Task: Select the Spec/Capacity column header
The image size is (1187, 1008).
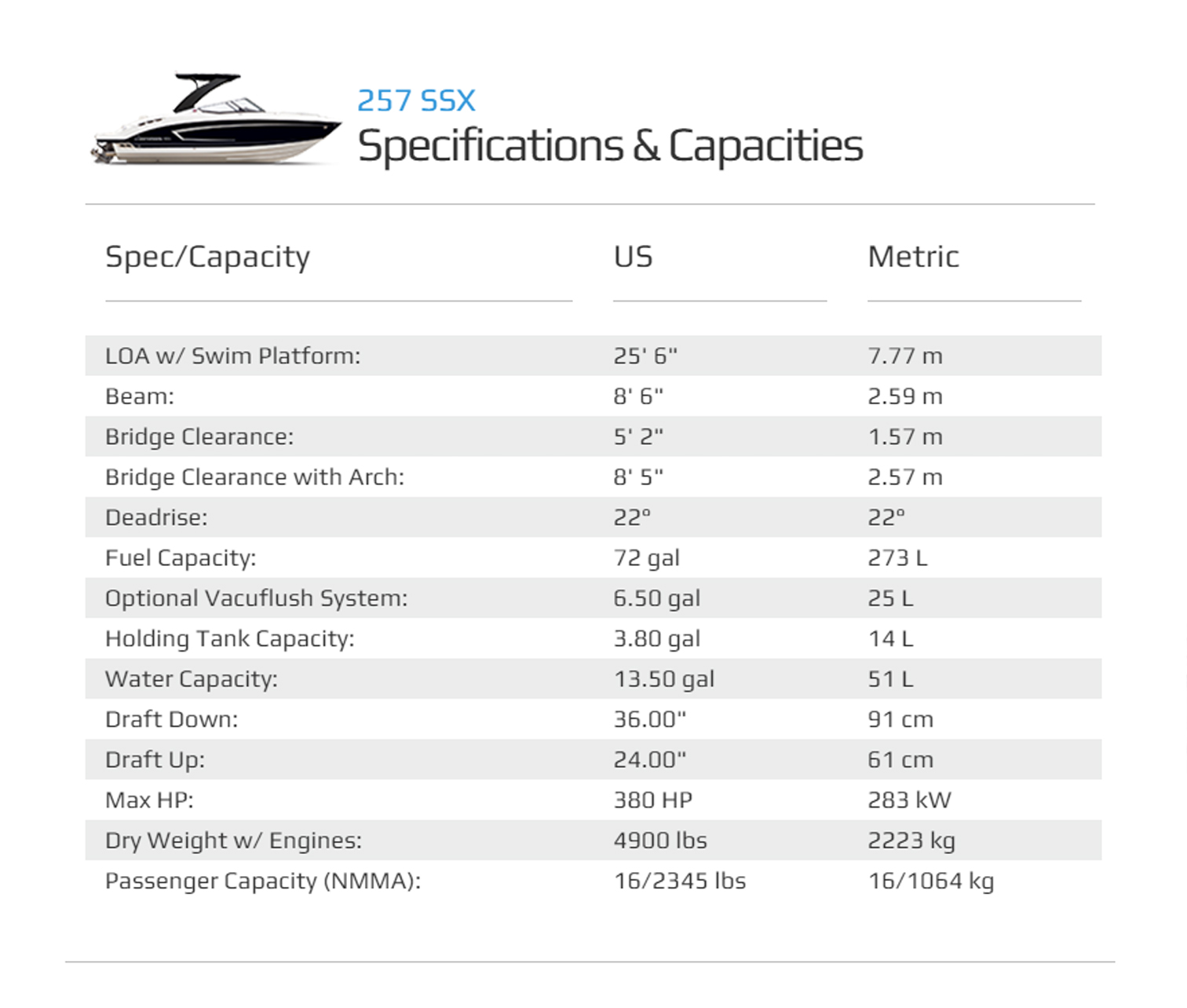Action: coord(207,257)
